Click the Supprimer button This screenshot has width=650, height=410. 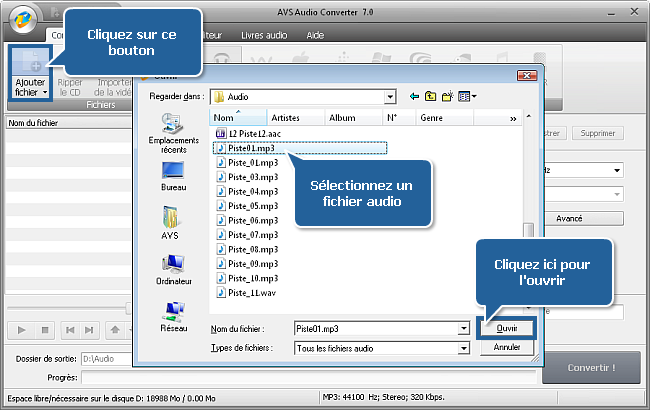pyautogui.click(x=598, y=133)
